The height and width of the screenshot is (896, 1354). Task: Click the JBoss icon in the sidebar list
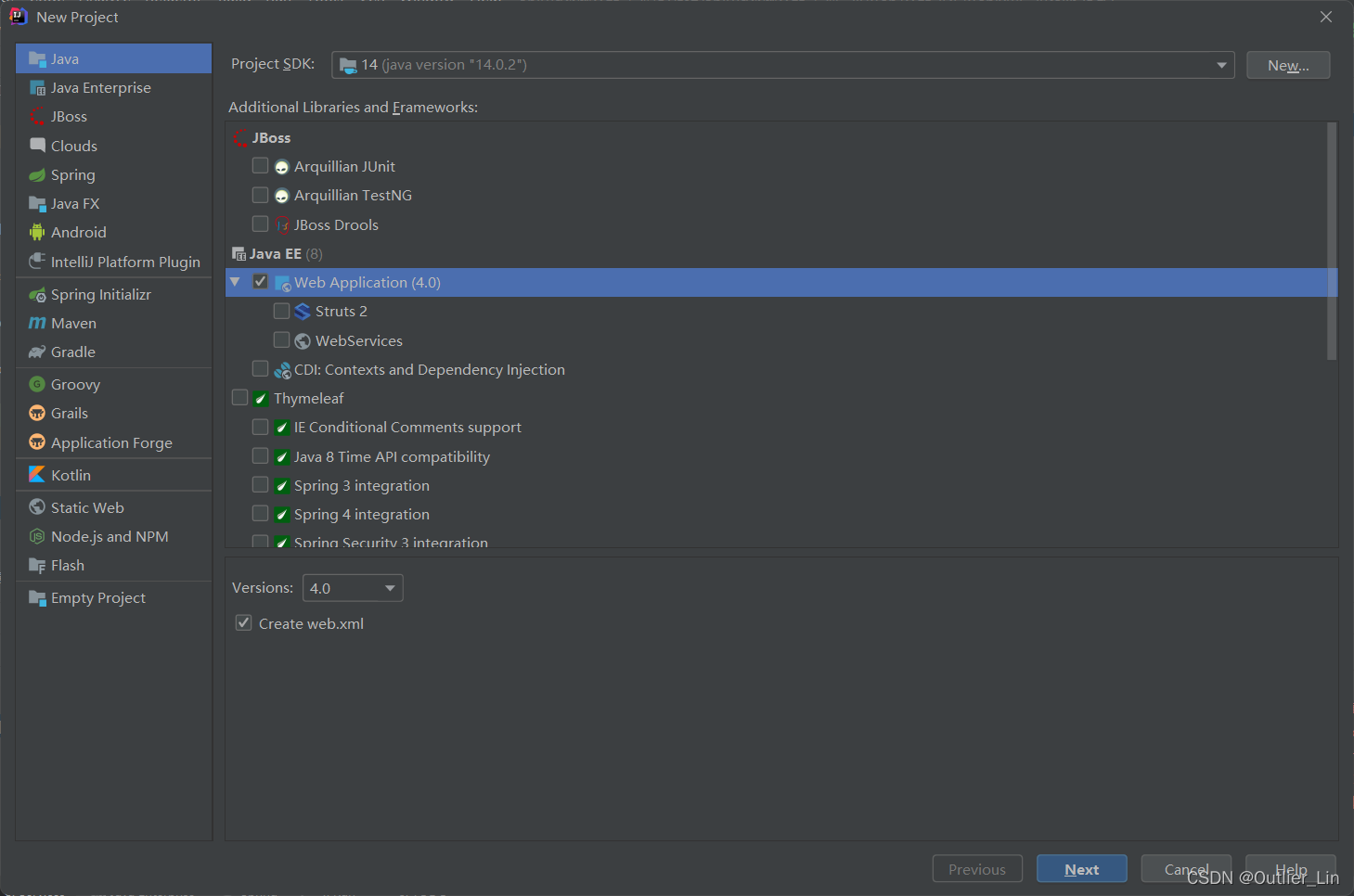(37, 117)
